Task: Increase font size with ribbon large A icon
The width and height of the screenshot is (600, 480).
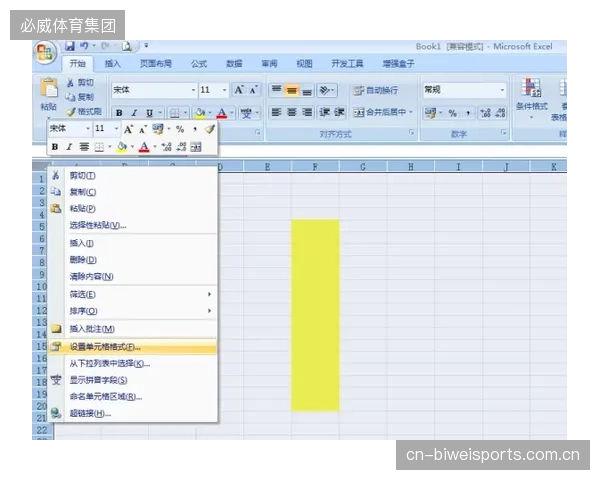Action: point(239,90)
